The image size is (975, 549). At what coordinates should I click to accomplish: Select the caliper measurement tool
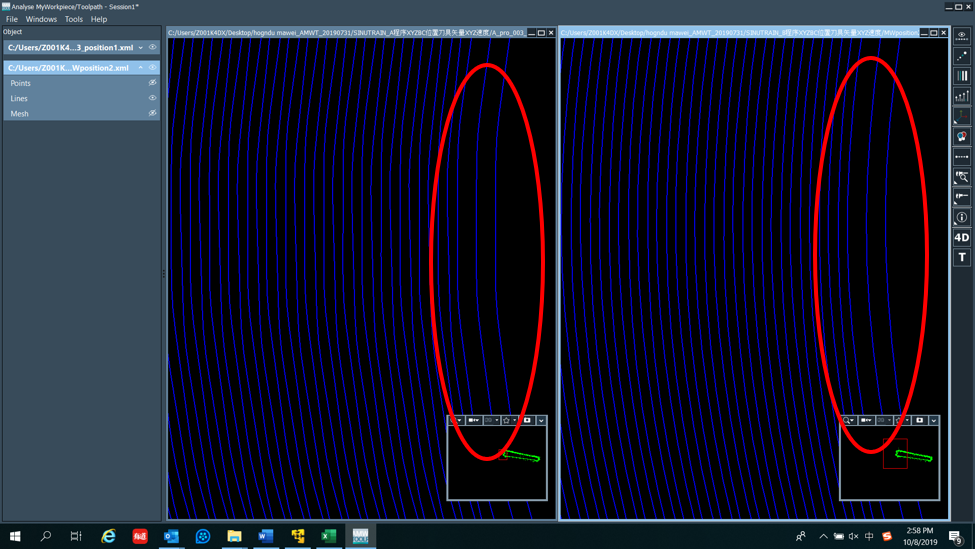[961, 196]
